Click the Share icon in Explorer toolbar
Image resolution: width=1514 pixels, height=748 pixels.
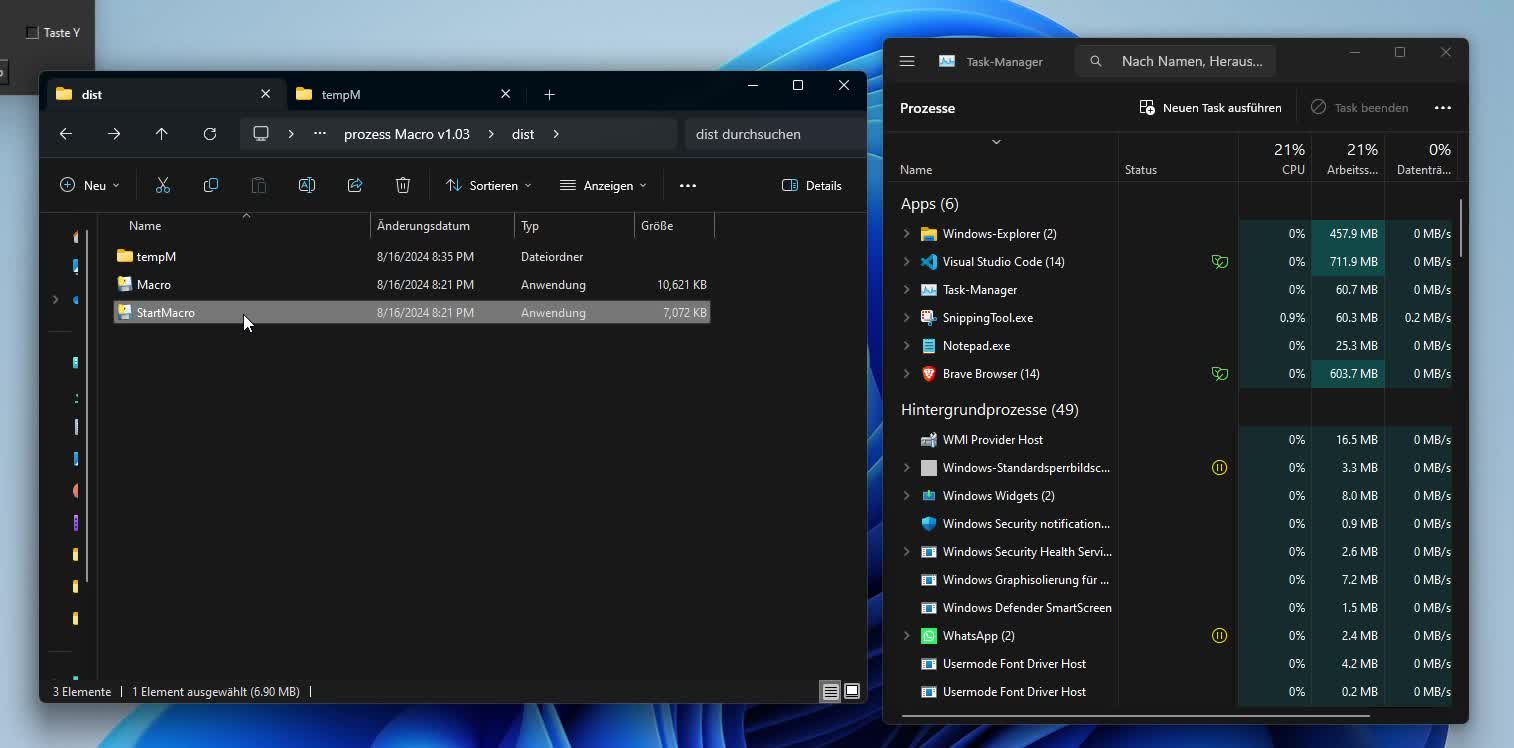point(355,185)
